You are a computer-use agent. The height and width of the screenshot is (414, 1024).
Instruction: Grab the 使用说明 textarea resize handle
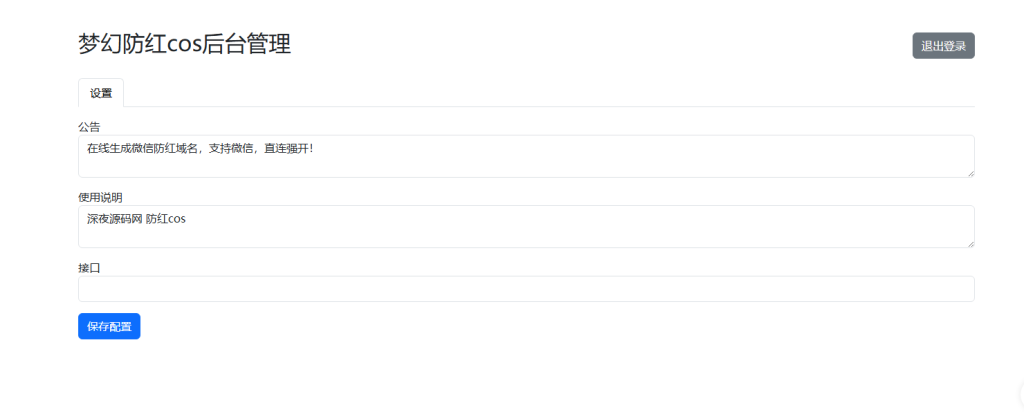pos(970,243)
